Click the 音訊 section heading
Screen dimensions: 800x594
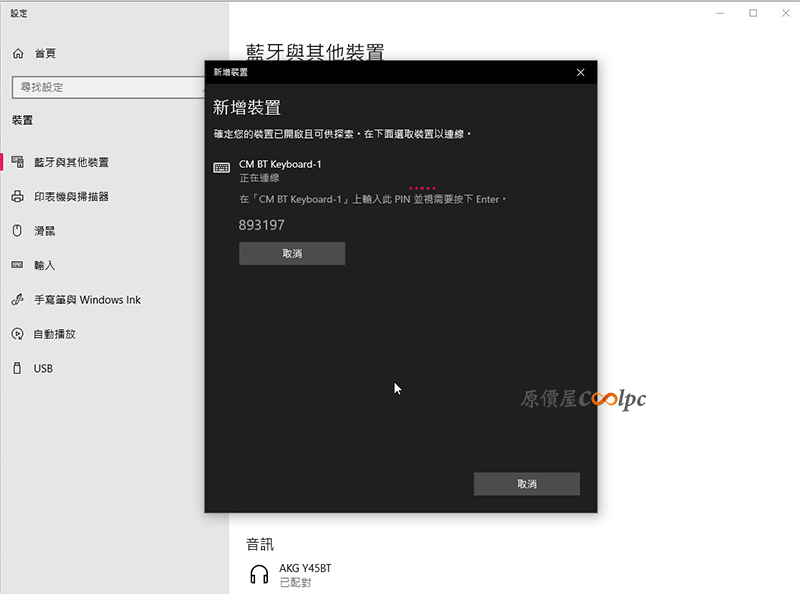click(260, 544)
